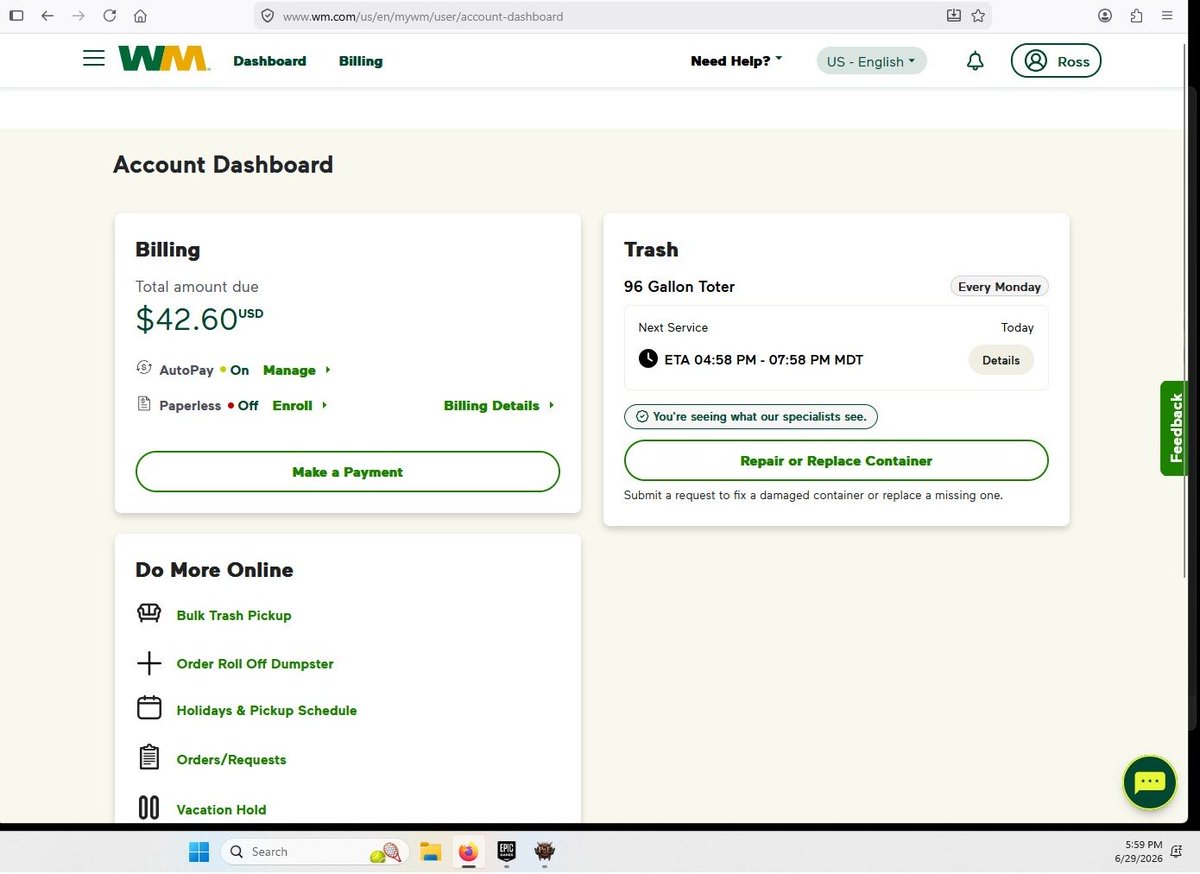Click the AutoPay dollar icon
Screen dimensions: 1200x874
pyautogui.click(x=143, y=368)
